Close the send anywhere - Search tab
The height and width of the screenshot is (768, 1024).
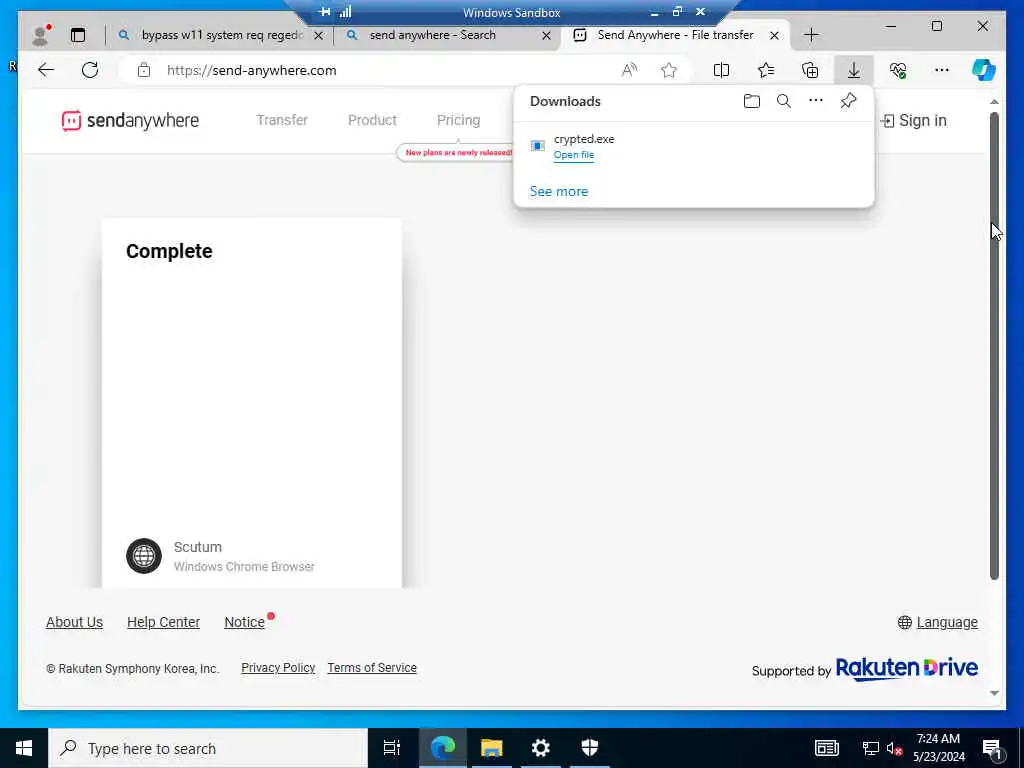click(x=547, y=35)
